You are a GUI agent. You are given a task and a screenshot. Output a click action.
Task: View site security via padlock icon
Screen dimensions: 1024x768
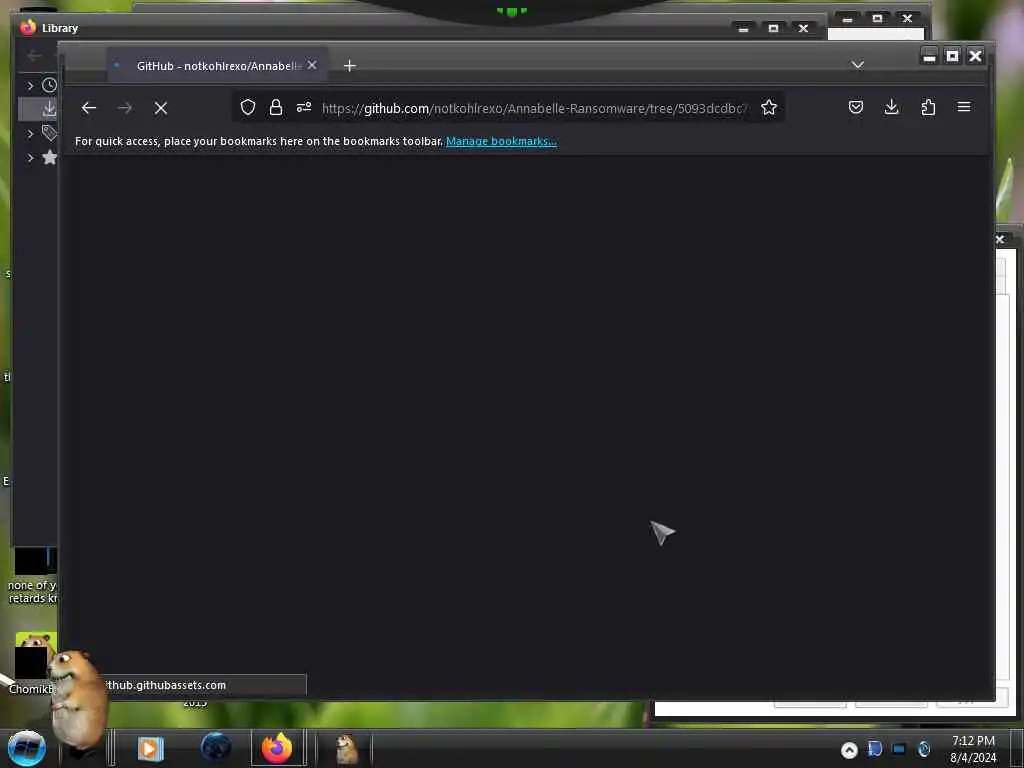(276, 107)
